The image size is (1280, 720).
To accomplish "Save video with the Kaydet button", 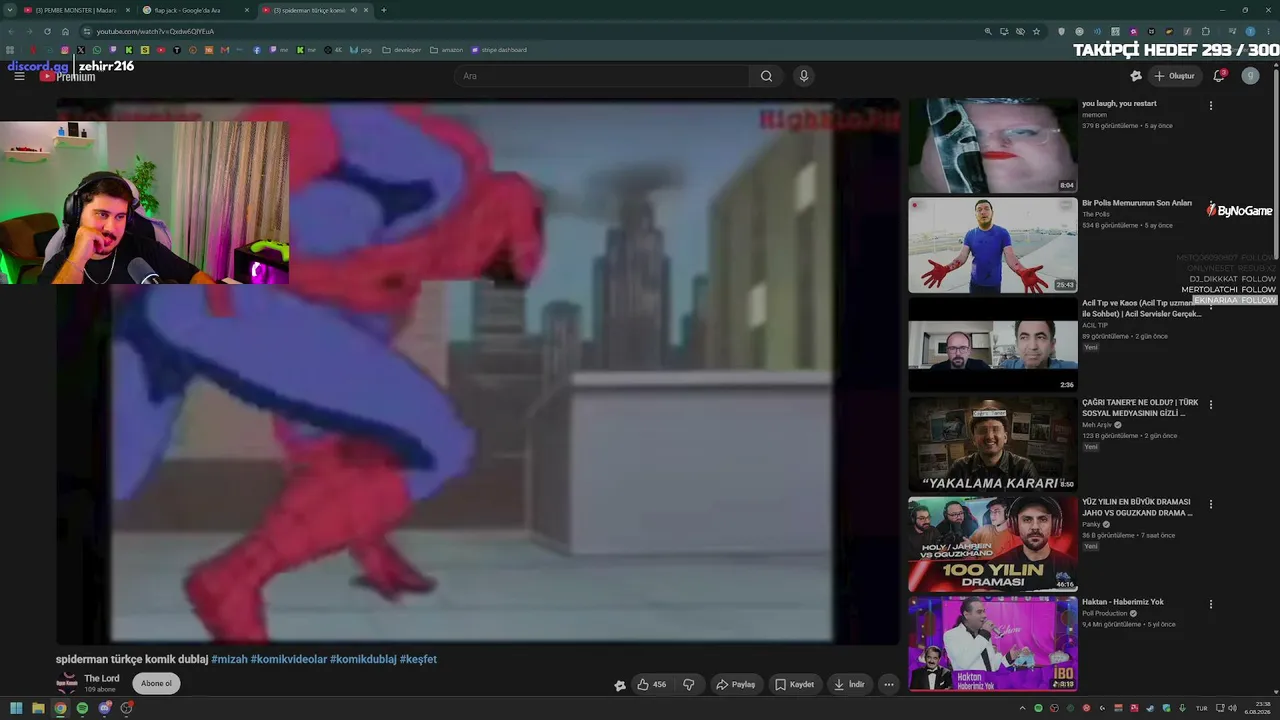I will pos(795,685).
